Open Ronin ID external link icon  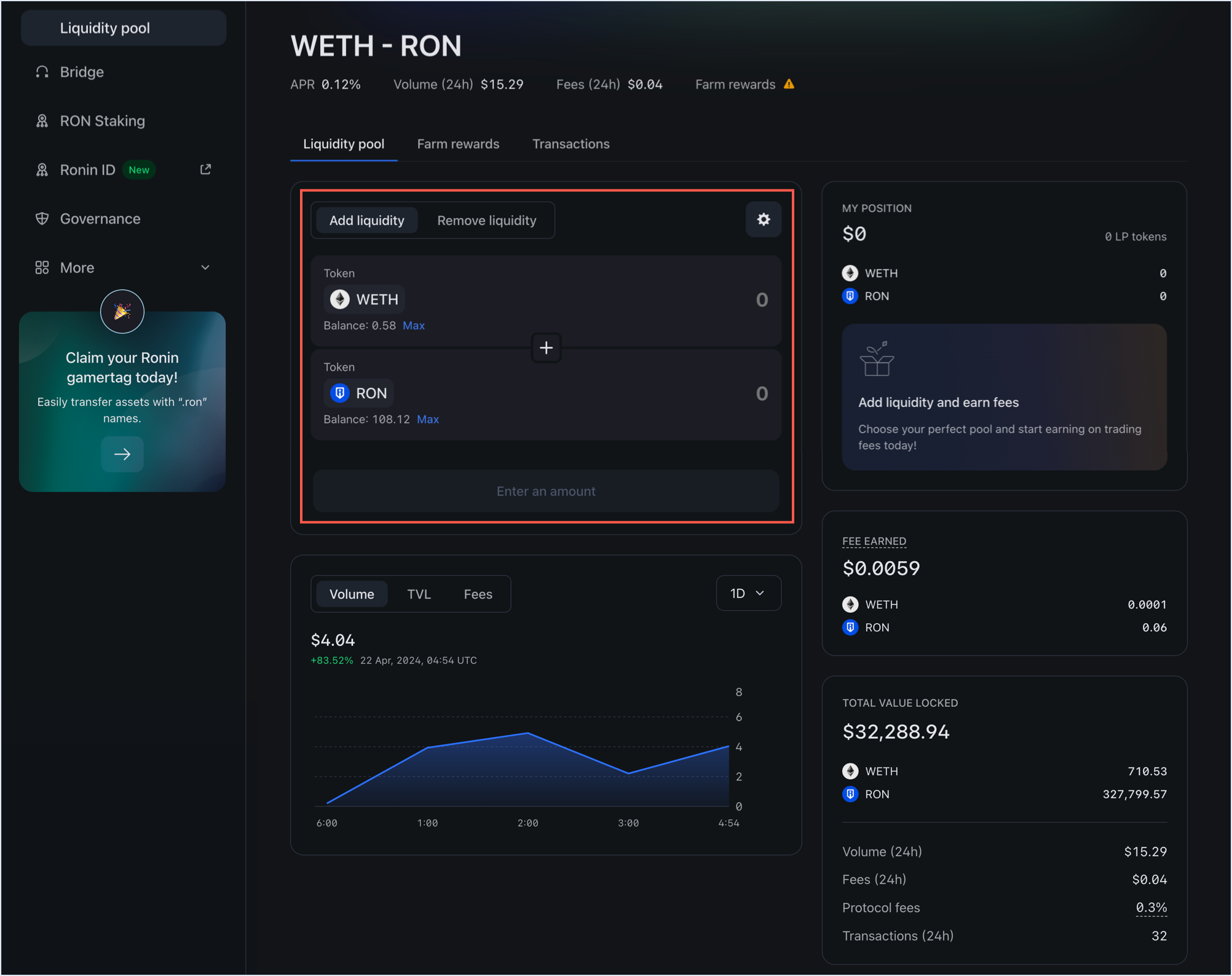(205, 169)
